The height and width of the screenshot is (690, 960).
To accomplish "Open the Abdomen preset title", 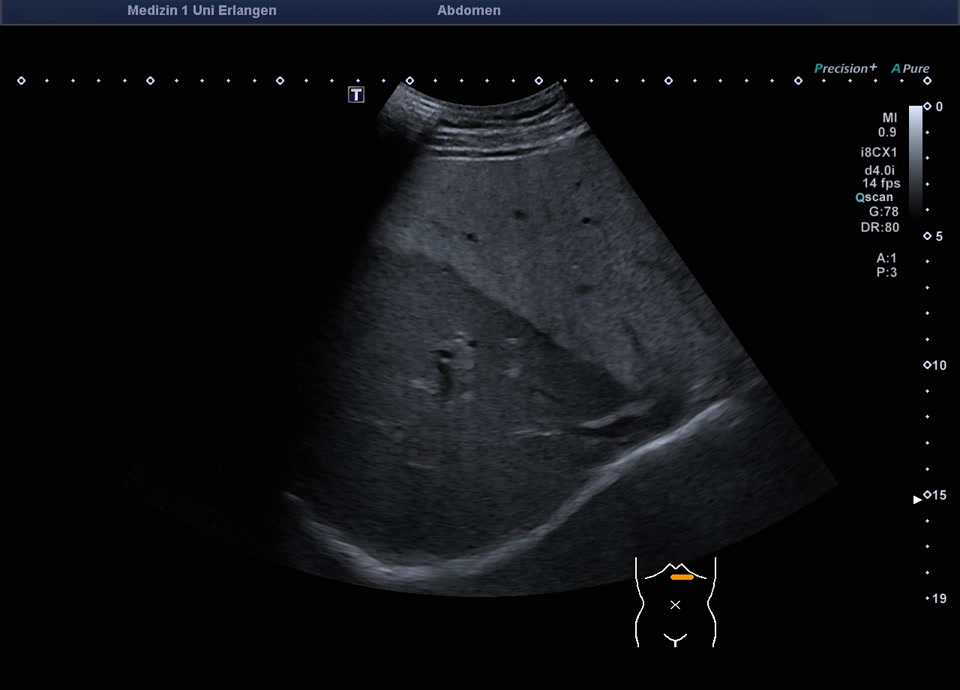I will pos(469,11).
